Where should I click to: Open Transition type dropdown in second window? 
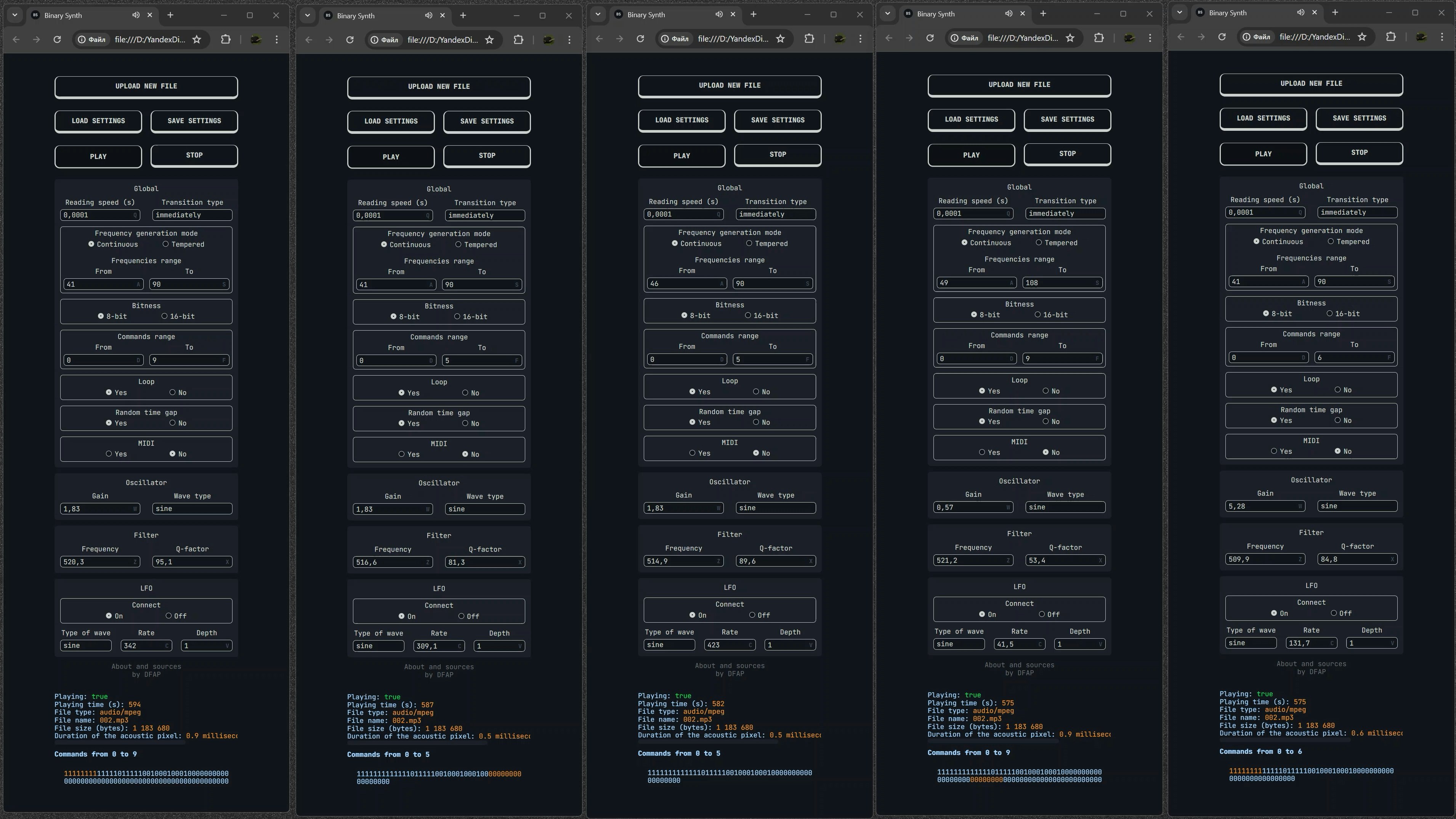click(485, 215)
